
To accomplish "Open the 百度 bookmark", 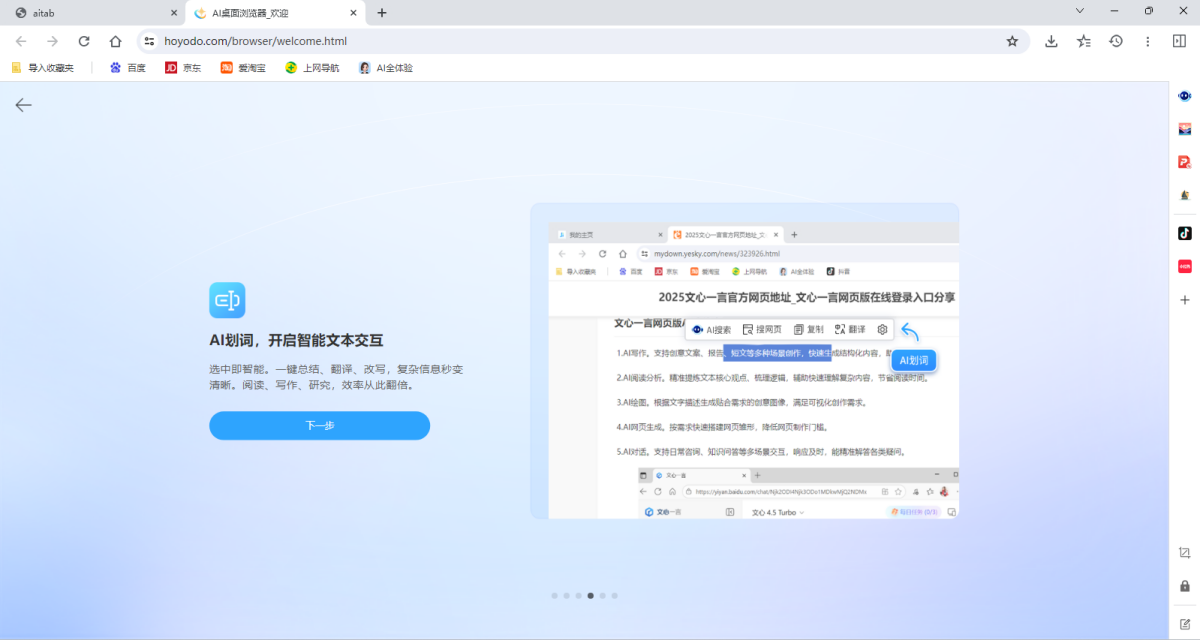I will tap(127, 68).
